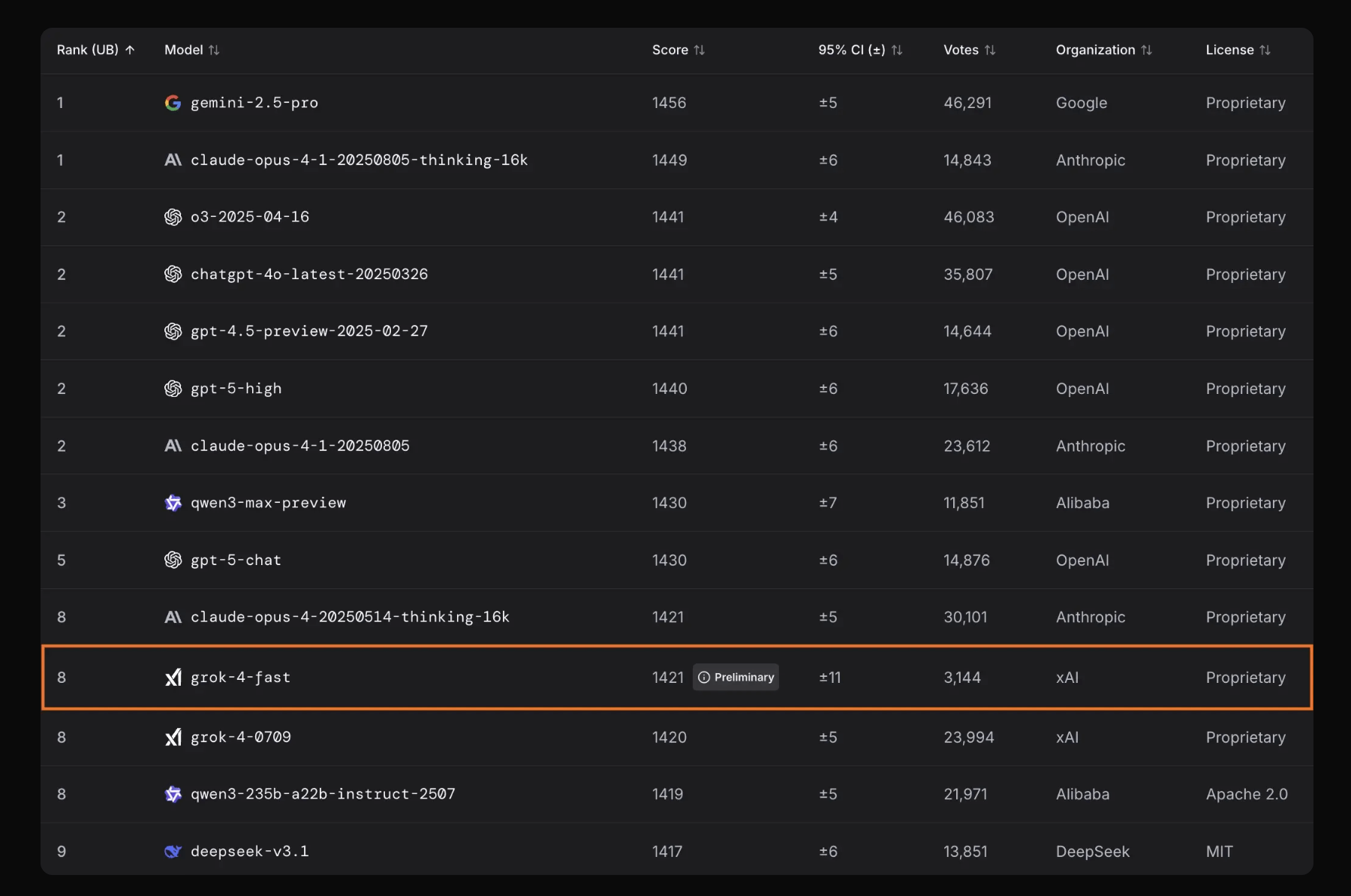Sort table by Organization column label
The image size is (1351, 896).
coord(1096,50)
